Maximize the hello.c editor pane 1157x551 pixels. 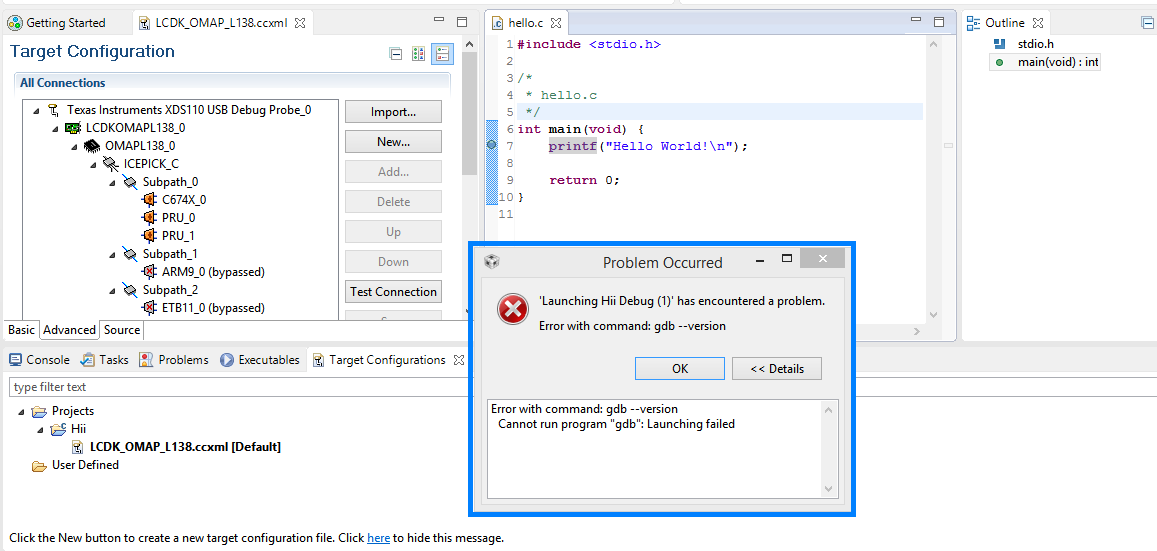pyautogui.click(x=939, y=22)
